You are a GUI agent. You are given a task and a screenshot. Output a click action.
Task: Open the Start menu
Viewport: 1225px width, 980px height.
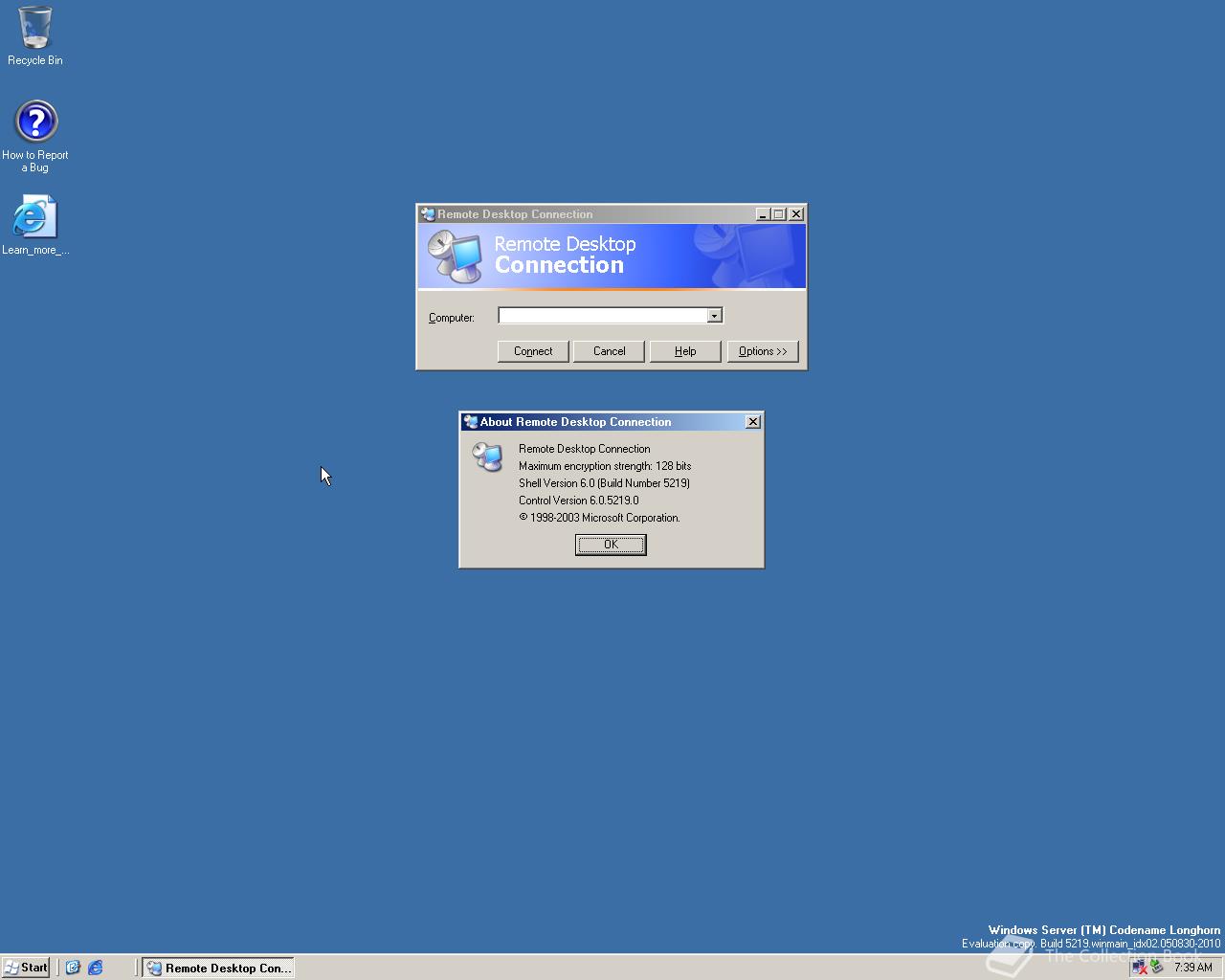[26, 968]
